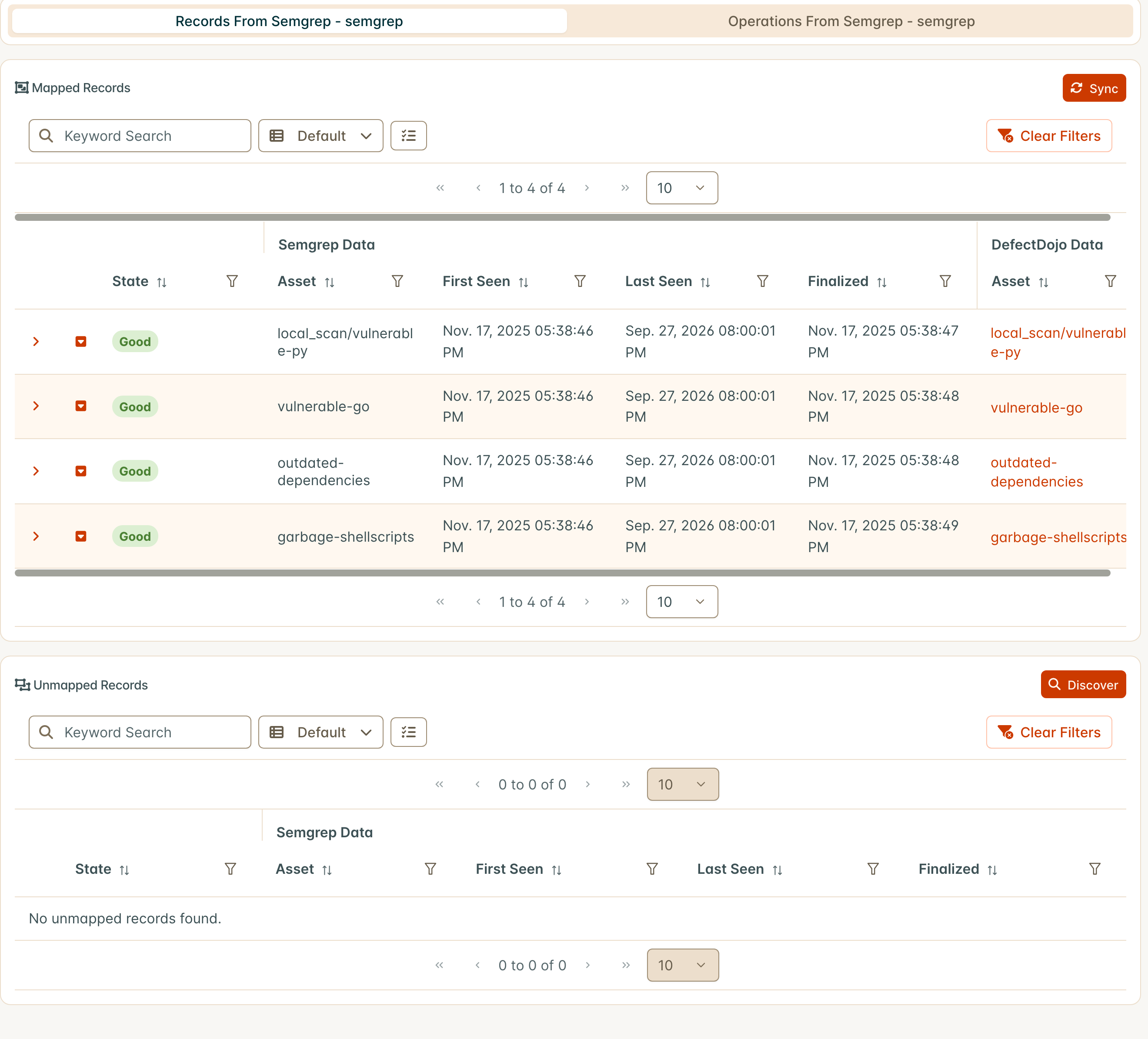Image resolution: width=1148 pixels, height=1039 pixels.
Task: Clear Filters in Mapped Records
Action: [x=1049, y=136]
